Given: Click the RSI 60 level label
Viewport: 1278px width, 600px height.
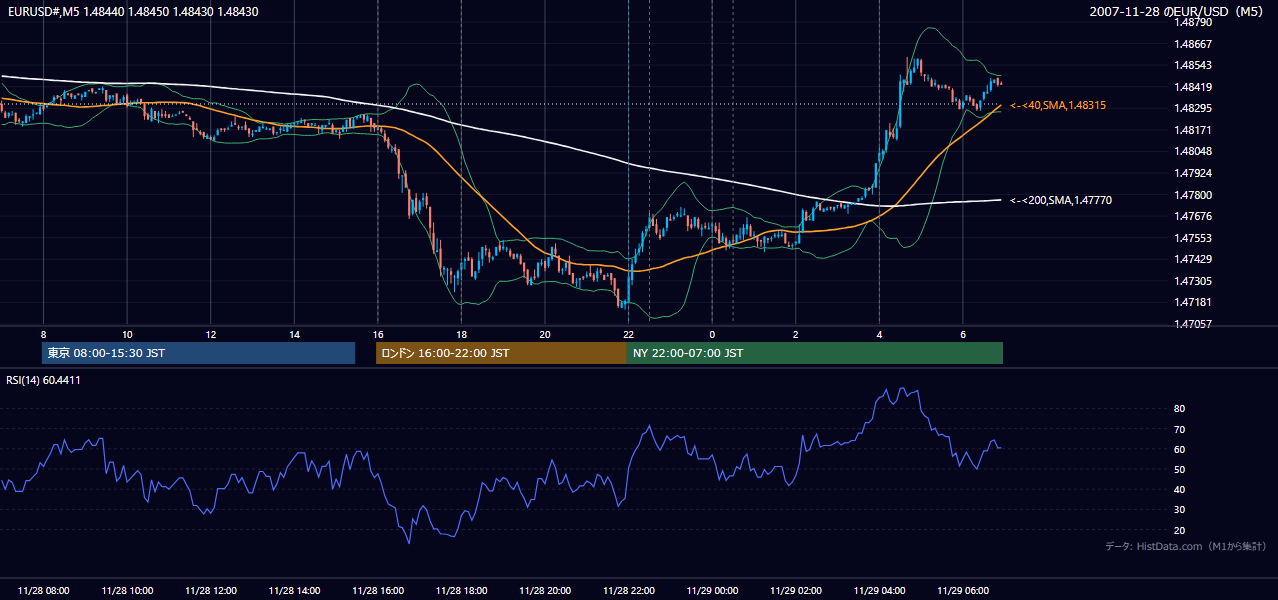Looking at the screenshot, I should coord(1180,449).
